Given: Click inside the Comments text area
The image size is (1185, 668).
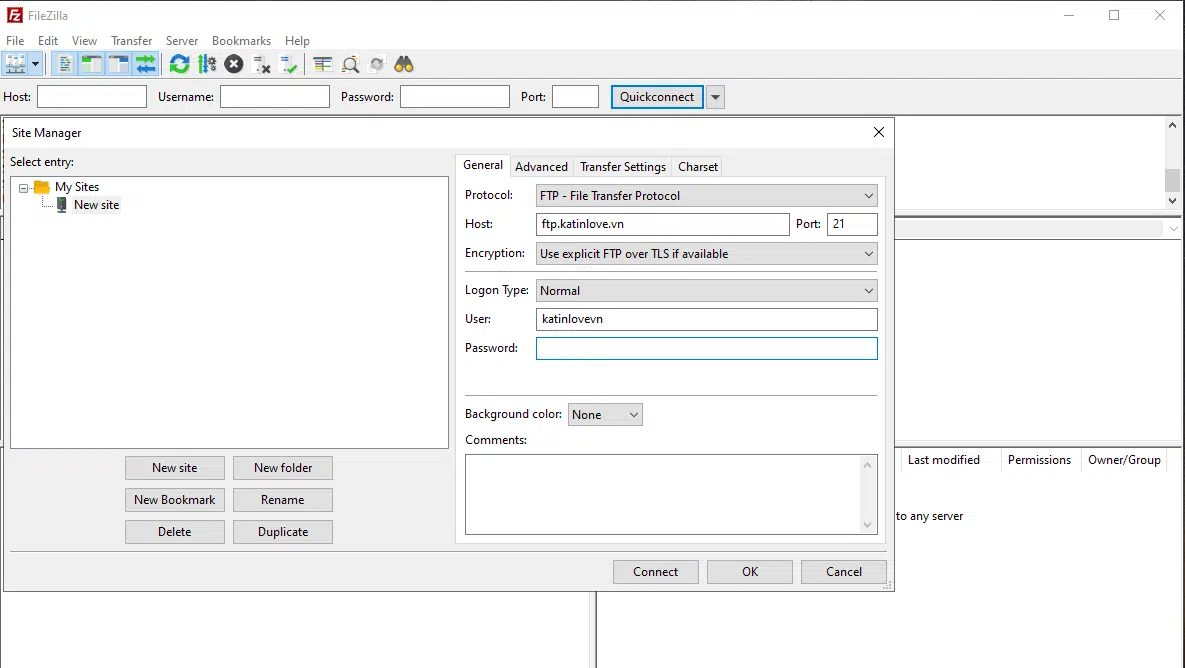Looking at the screenshot, I should tap(671, 494).
